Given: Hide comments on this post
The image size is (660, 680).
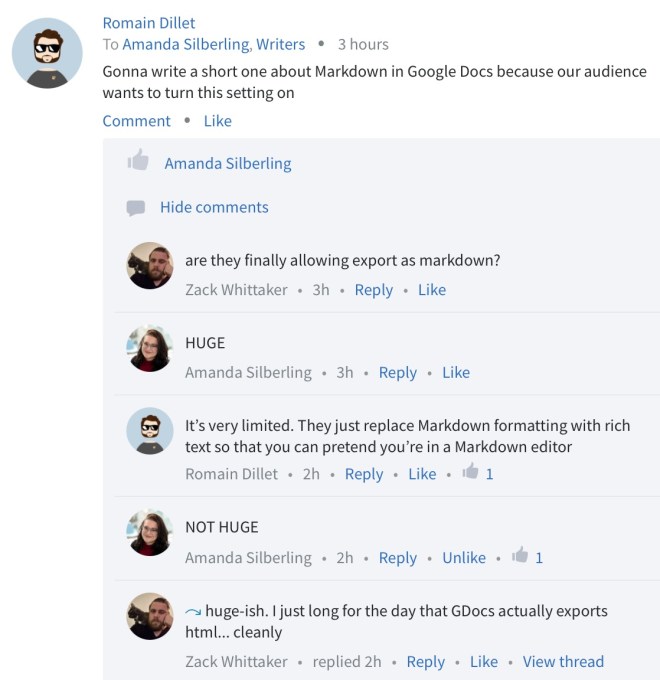Looking at the screenshot, I should click(x=214, y=207).
